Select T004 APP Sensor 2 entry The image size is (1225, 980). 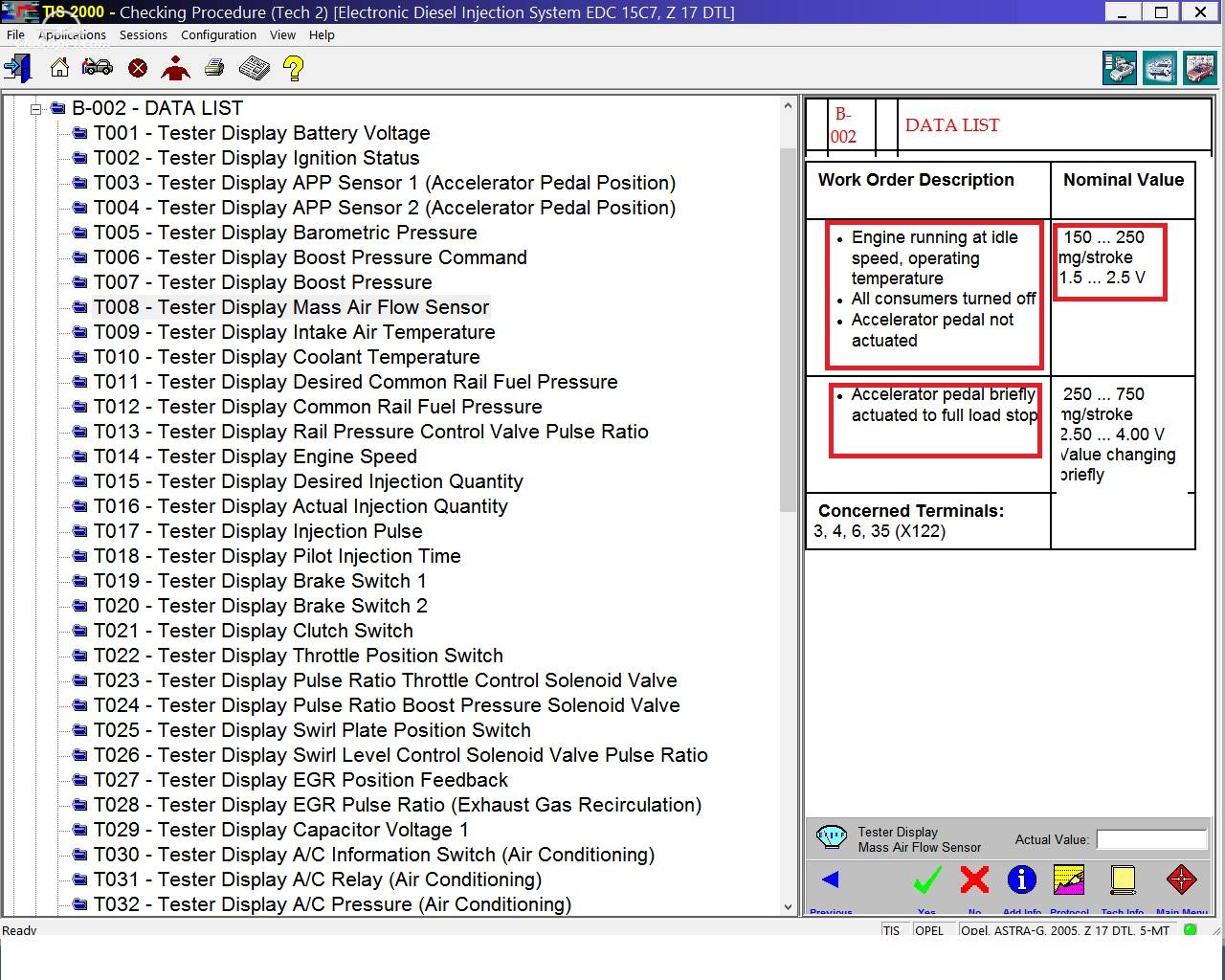pos(385,208)
